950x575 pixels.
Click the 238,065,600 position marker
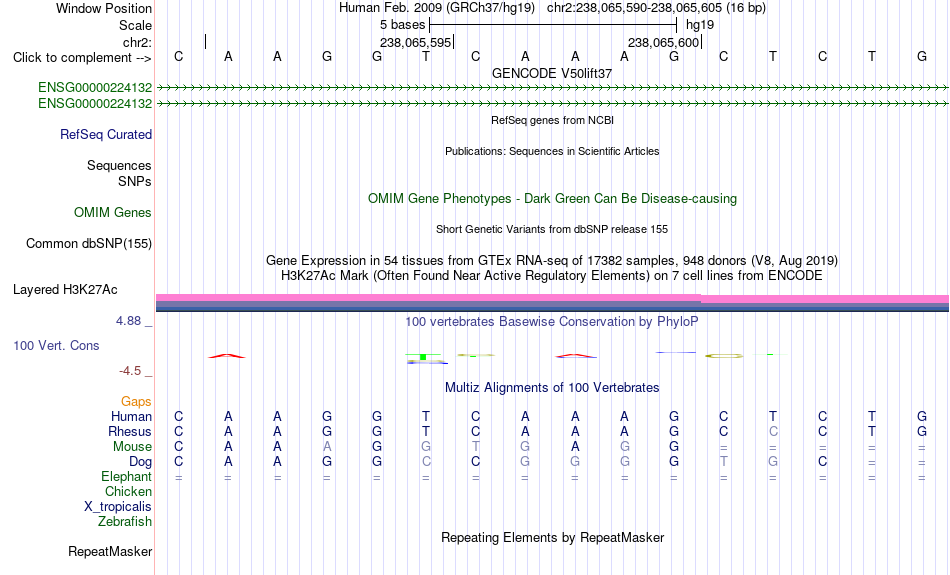point(665,42)
